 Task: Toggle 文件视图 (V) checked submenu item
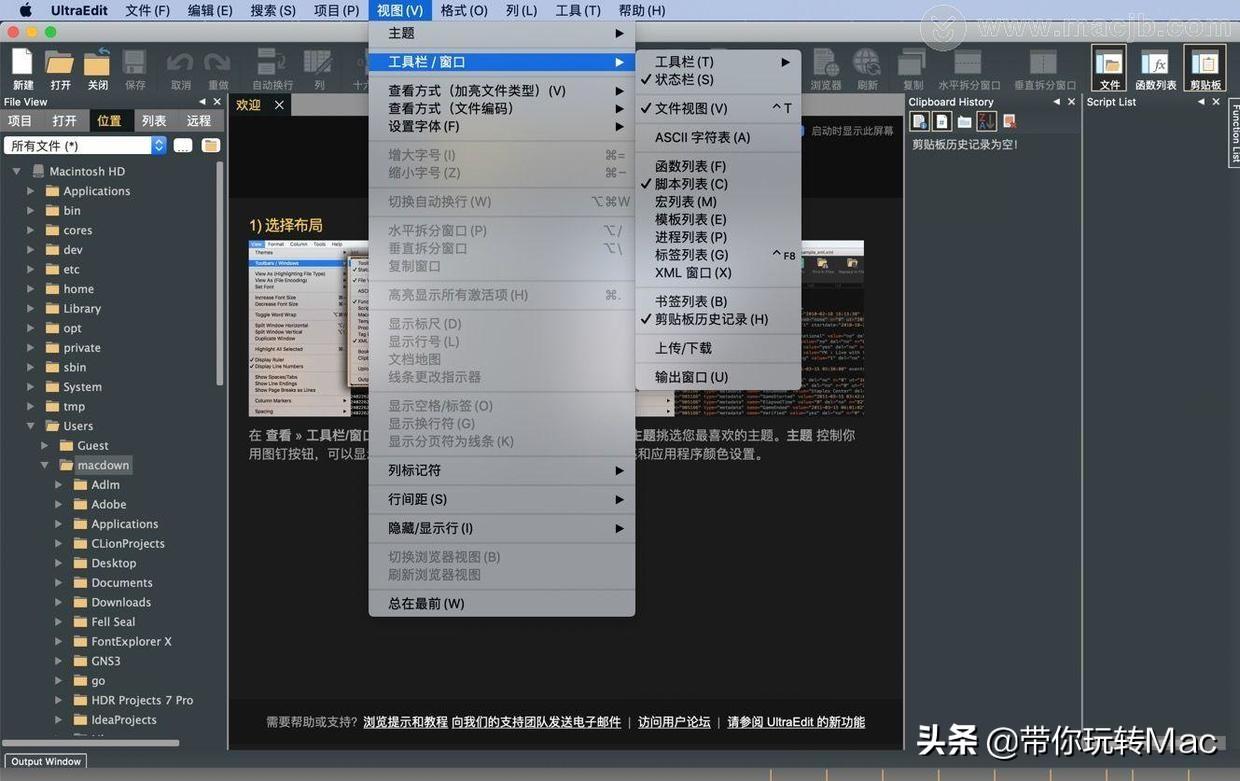click(x=718, y=108)
